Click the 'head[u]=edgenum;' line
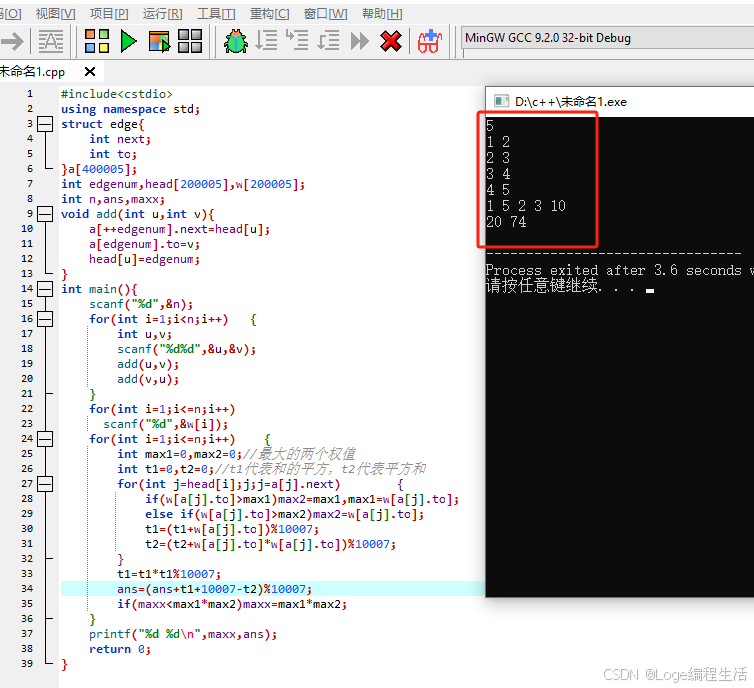The height and width of the screenshot is (688, 754). click(144, 259)
